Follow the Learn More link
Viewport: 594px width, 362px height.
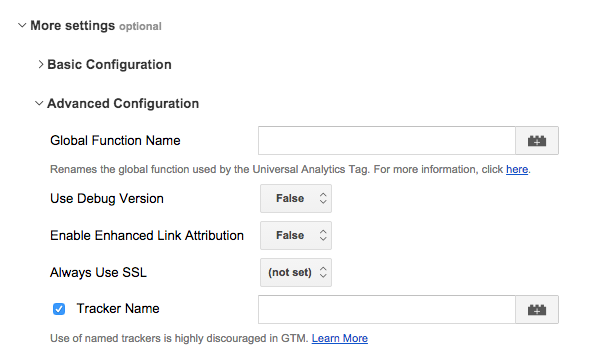pos(339,338)
